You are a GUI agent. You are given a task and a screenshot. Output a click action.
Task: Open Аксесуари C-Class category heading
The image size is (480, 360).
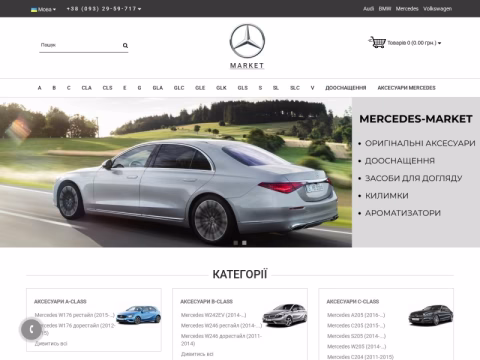pos(353,302)
